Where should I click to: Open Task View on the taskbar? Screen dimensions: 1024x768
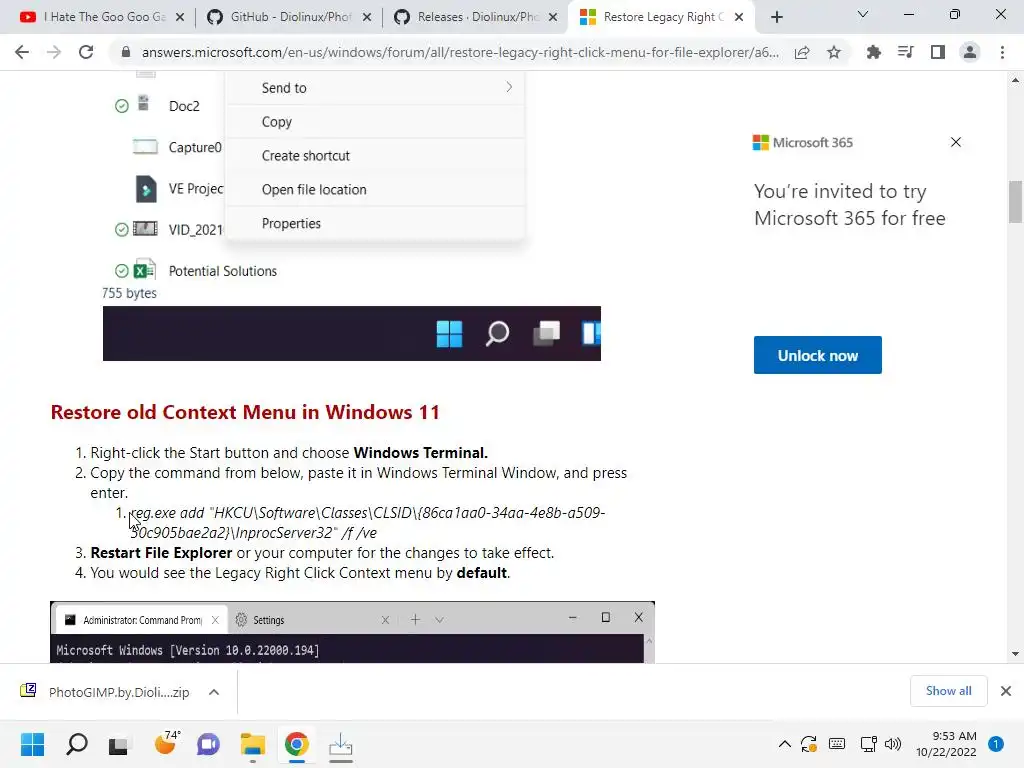click(119, 744)
